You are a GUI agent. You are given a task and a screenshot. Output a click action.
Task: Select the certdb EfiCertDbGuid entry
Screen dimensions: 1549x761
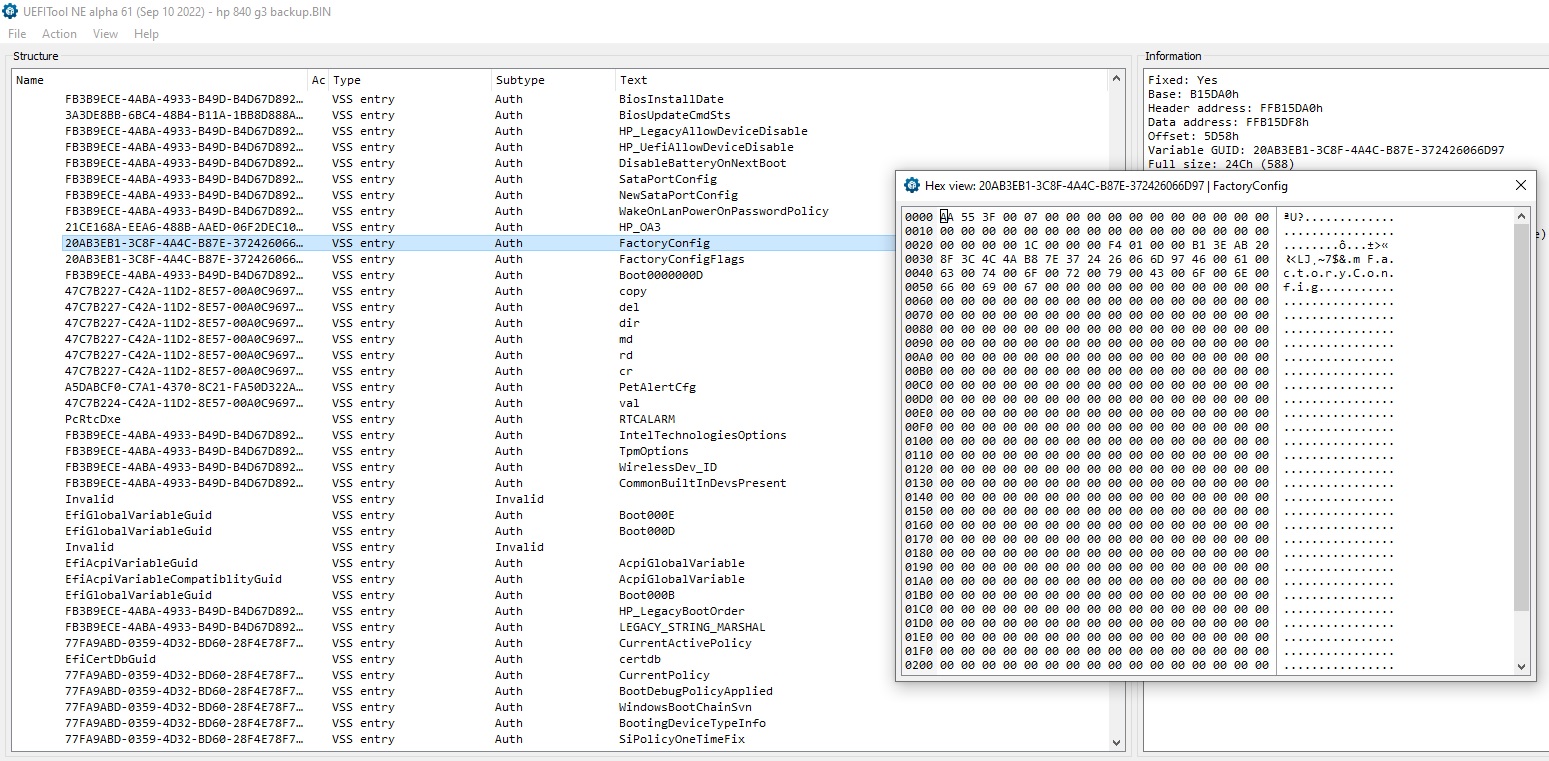point(638,659)
